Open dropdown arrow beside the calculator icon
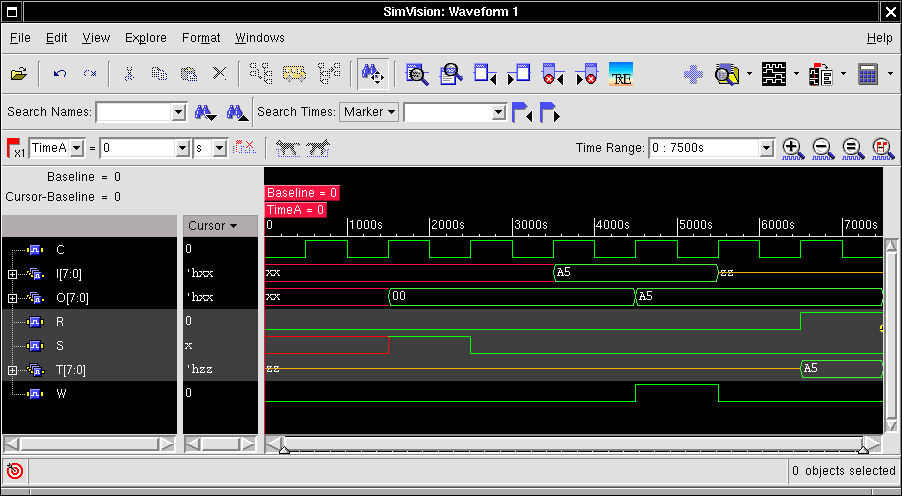This screenshot has width=902, height=496. [890, 74]
